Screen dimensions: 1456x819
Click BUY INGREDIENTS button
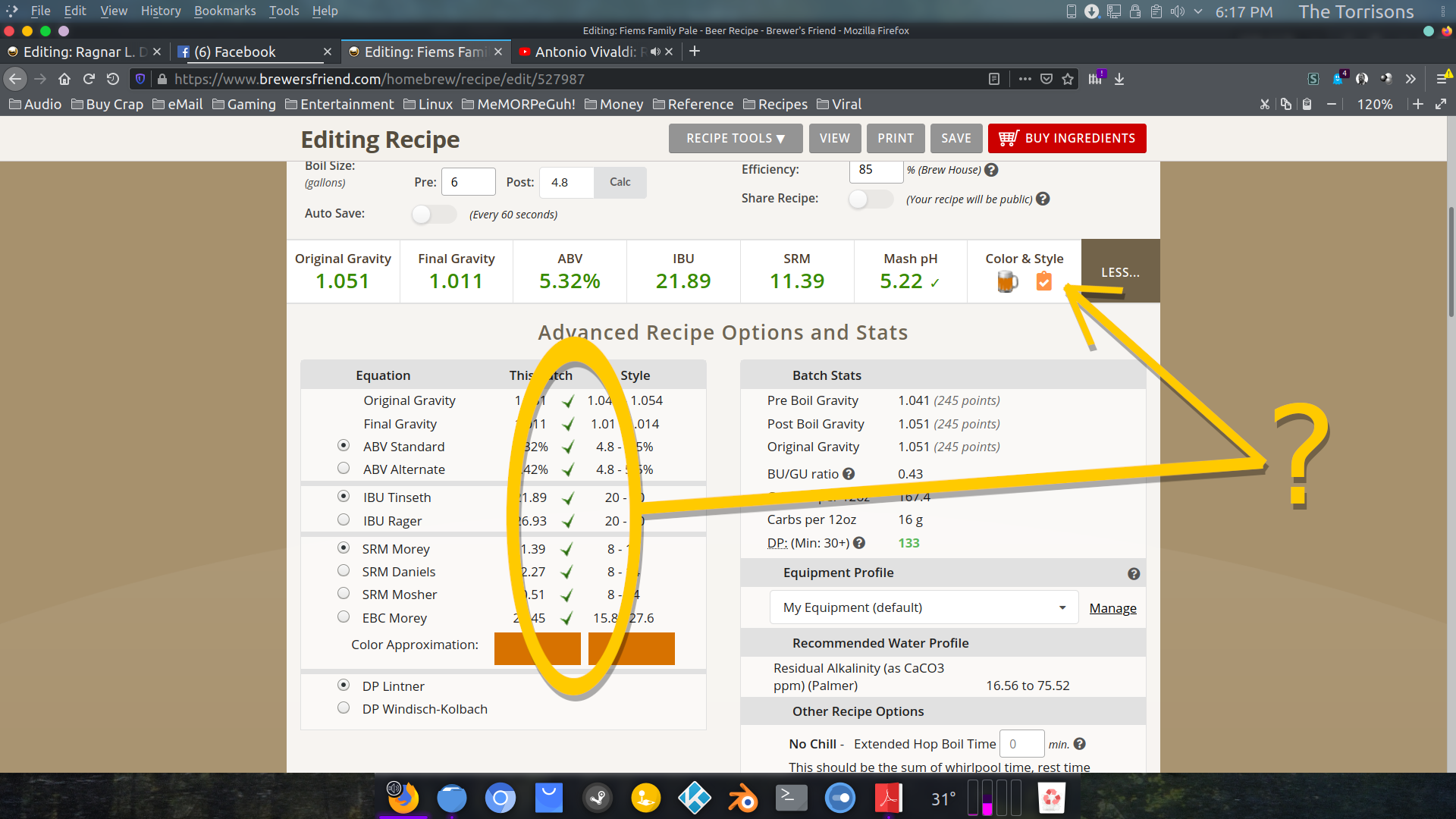coord(1067,138)
